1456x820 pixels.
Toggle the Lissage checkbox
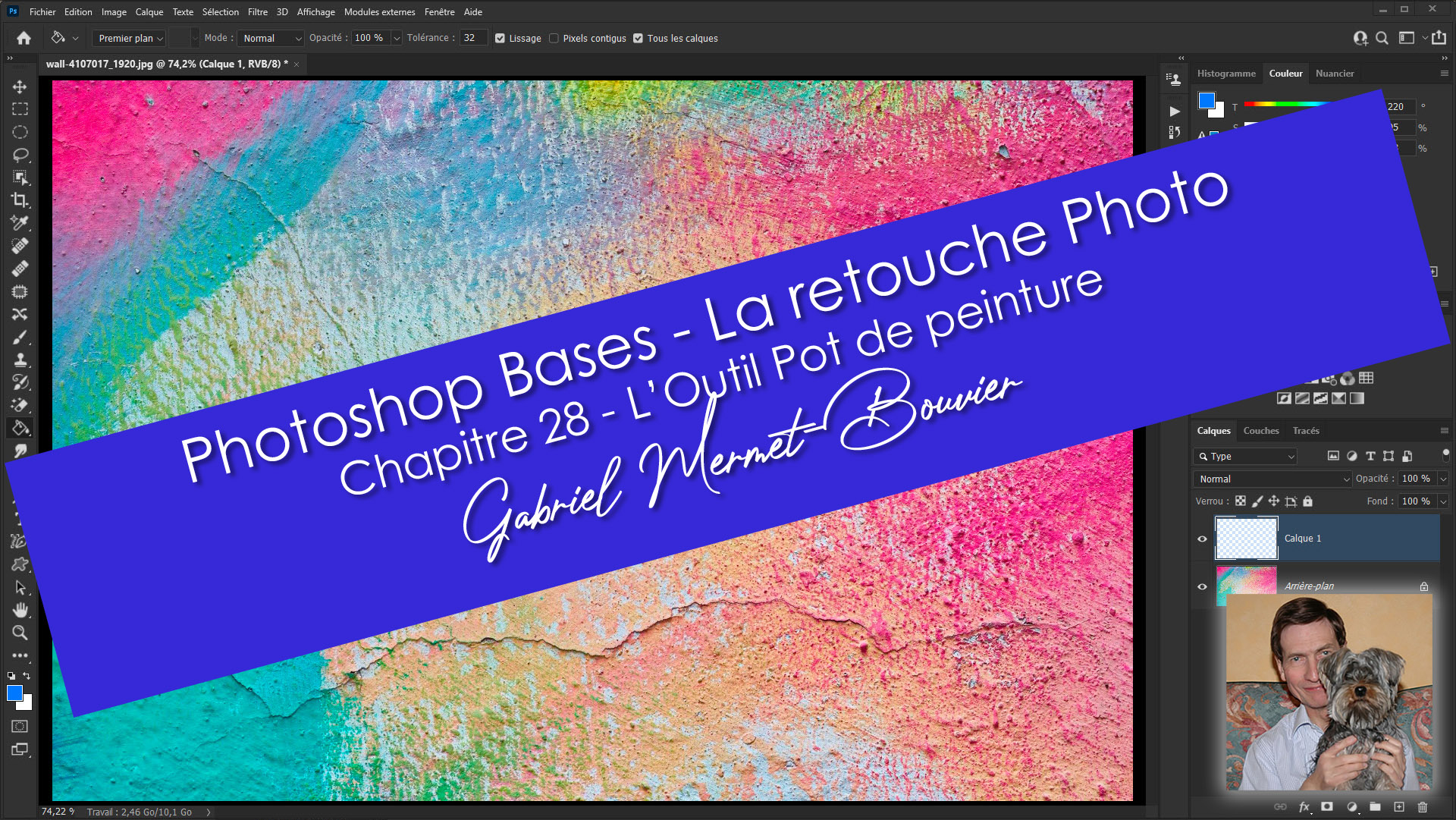click(x=500, y=38)
